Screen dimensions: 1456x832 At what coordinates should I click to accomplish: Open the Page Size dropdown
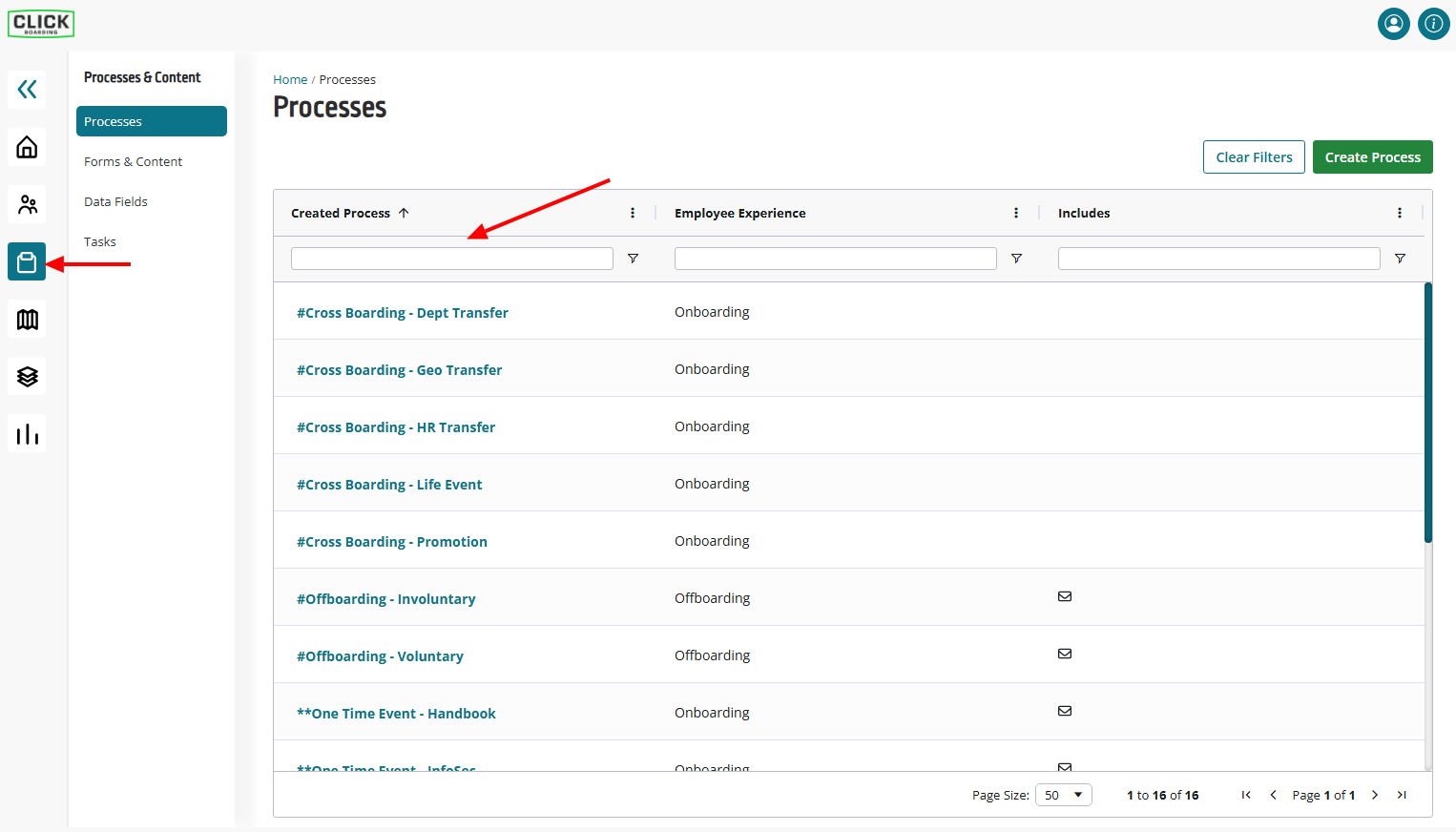point(1063,794)
